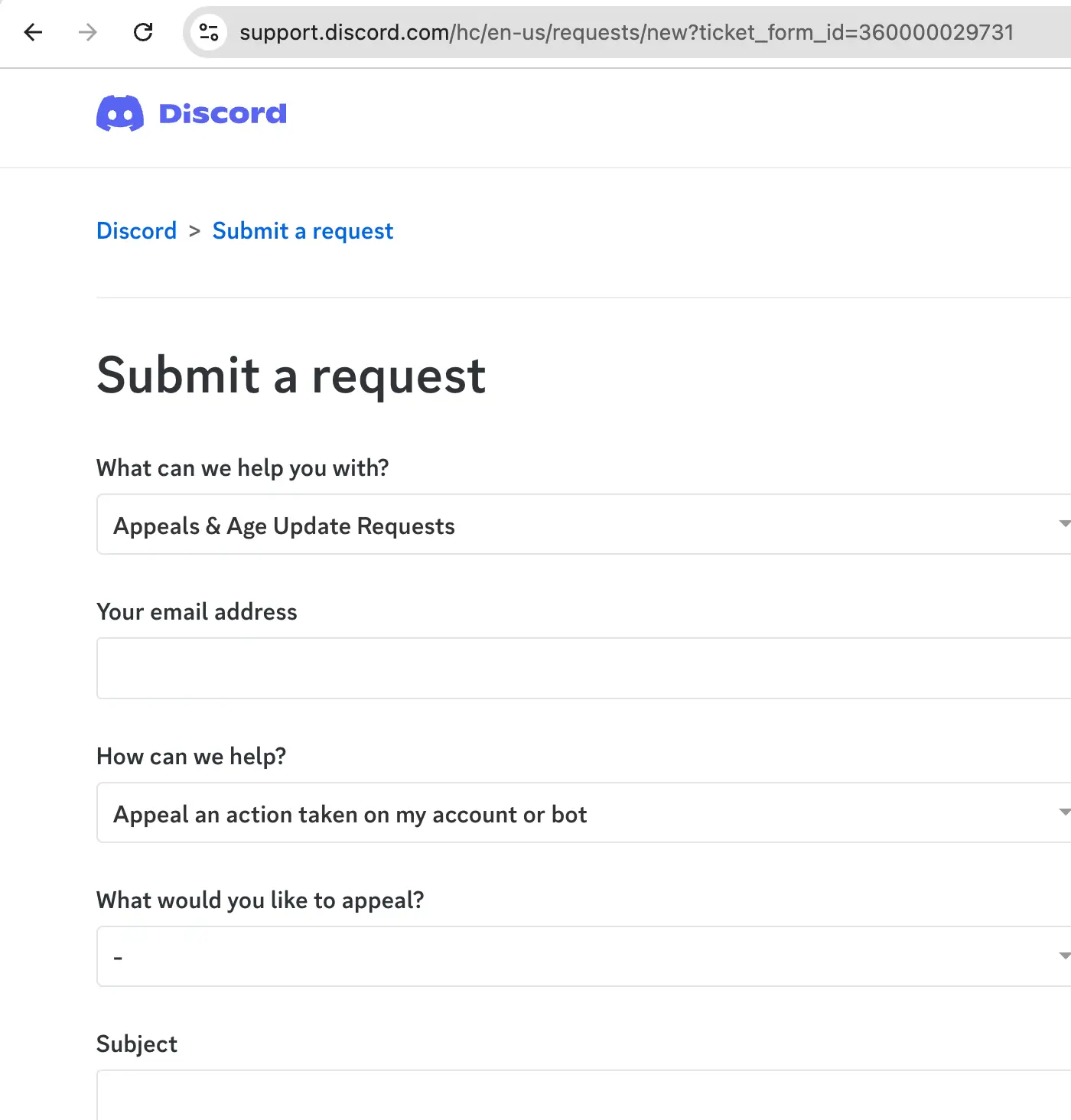The width and height of the screenshot is (1071, 1120).
Task: Click the Discord wordmark in header
Action: [223, 113]
